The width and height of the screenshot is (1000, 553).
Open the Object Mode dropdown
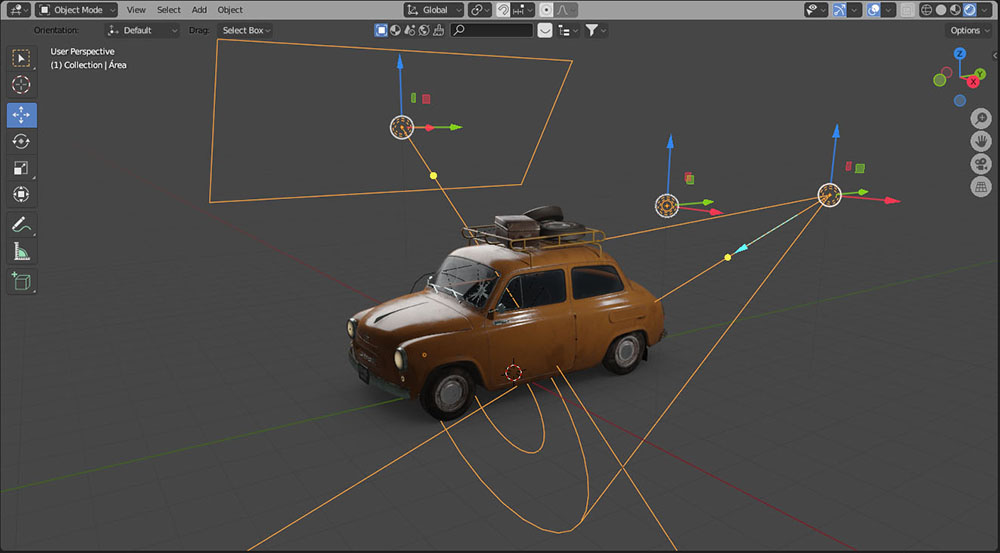[x=77, y=10]
